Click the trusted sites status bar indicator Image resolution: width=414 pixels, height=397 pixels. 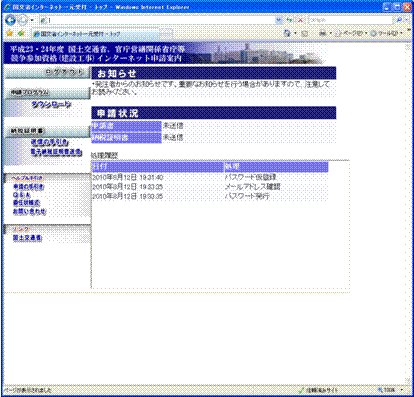point(319,390)
